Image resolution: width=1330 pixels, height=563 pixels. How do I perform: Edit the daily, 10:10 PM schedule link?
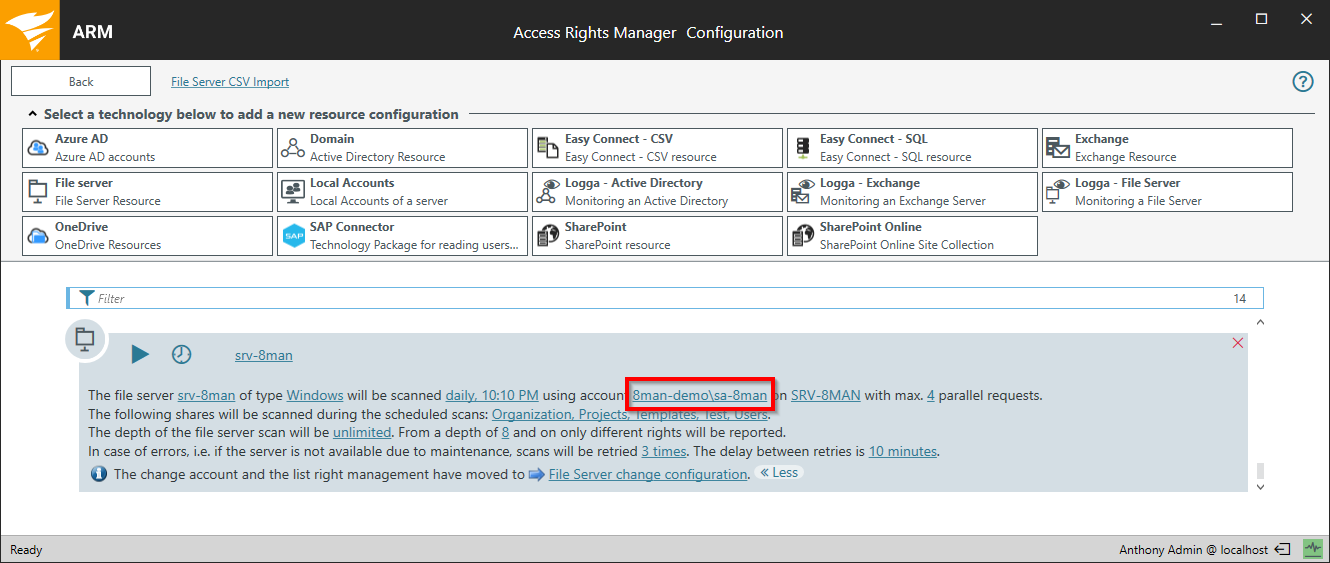coord(492,395)
